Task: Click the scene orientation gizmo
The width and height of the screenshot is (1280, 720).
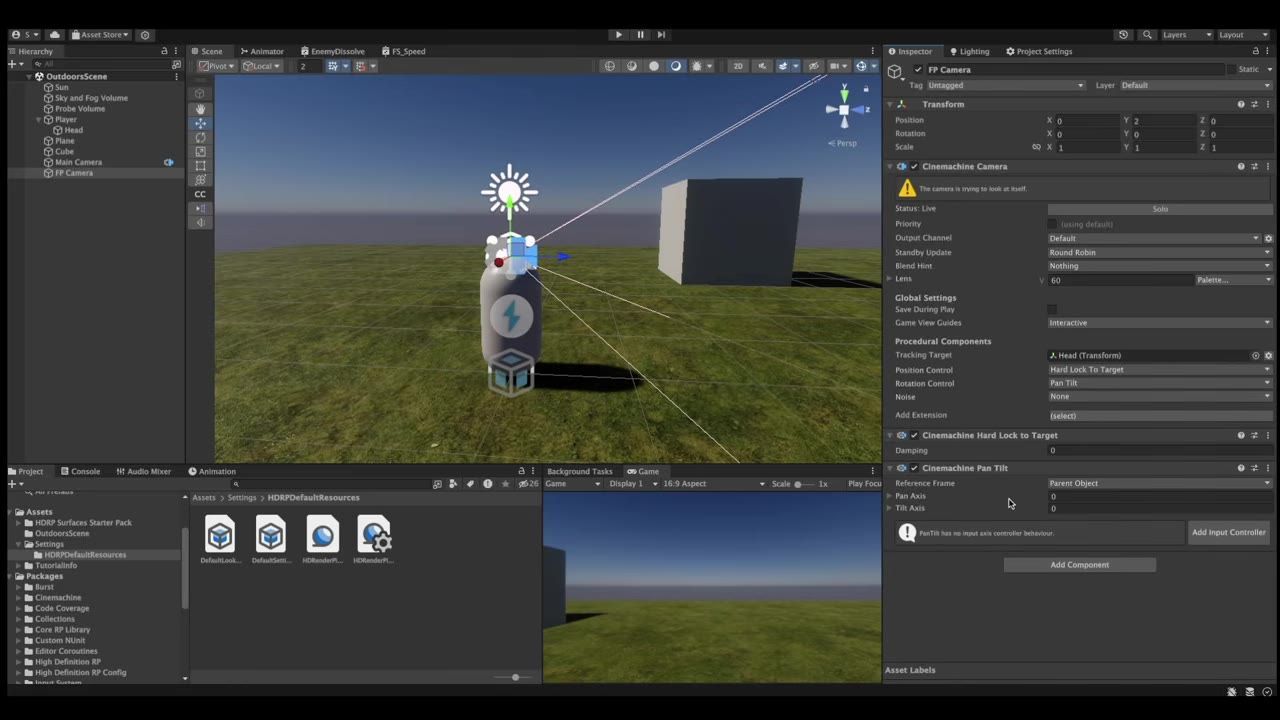Action: 844,109
